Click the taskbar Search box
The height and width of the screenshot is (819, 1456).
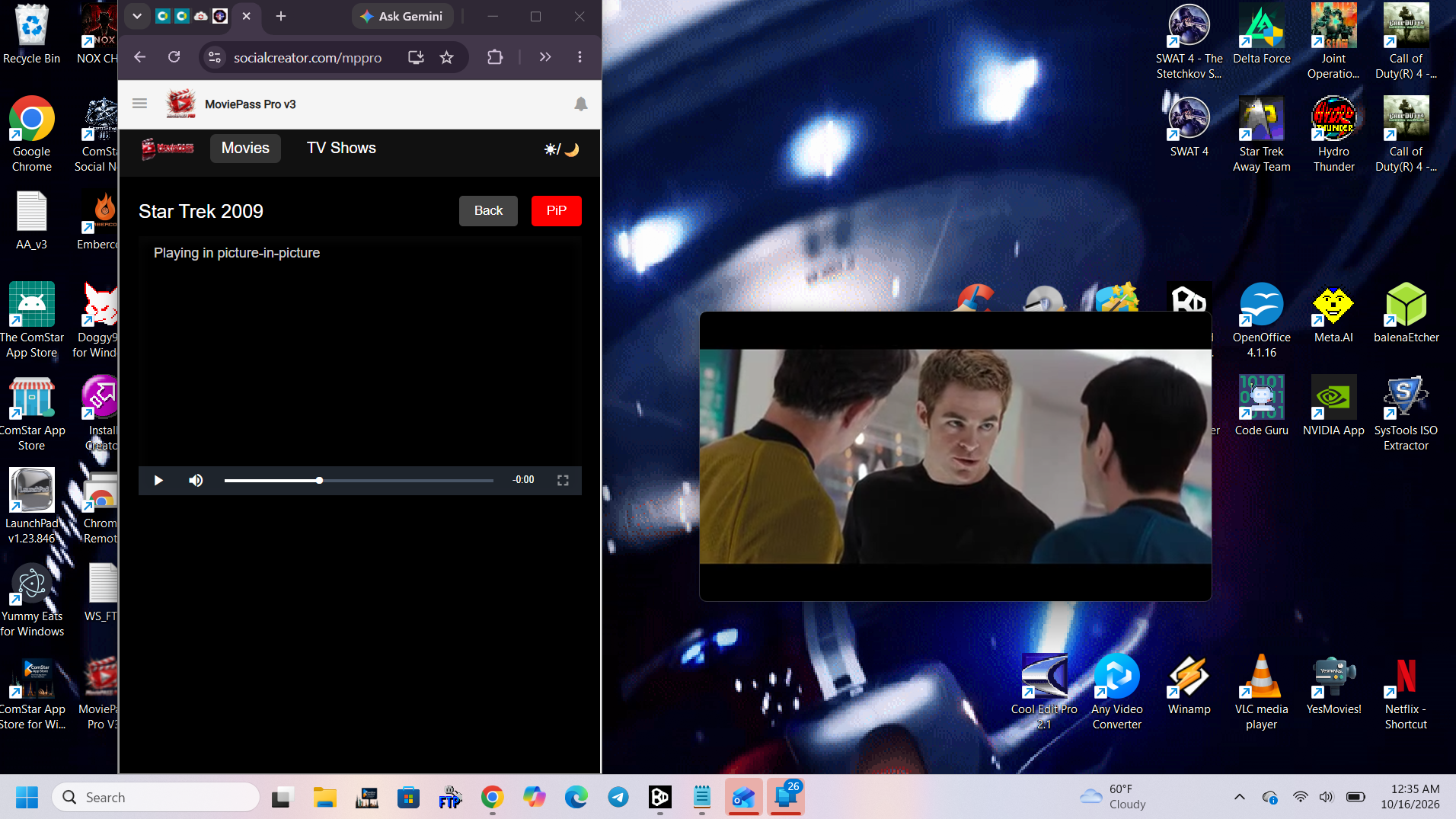tap(156, 798)
